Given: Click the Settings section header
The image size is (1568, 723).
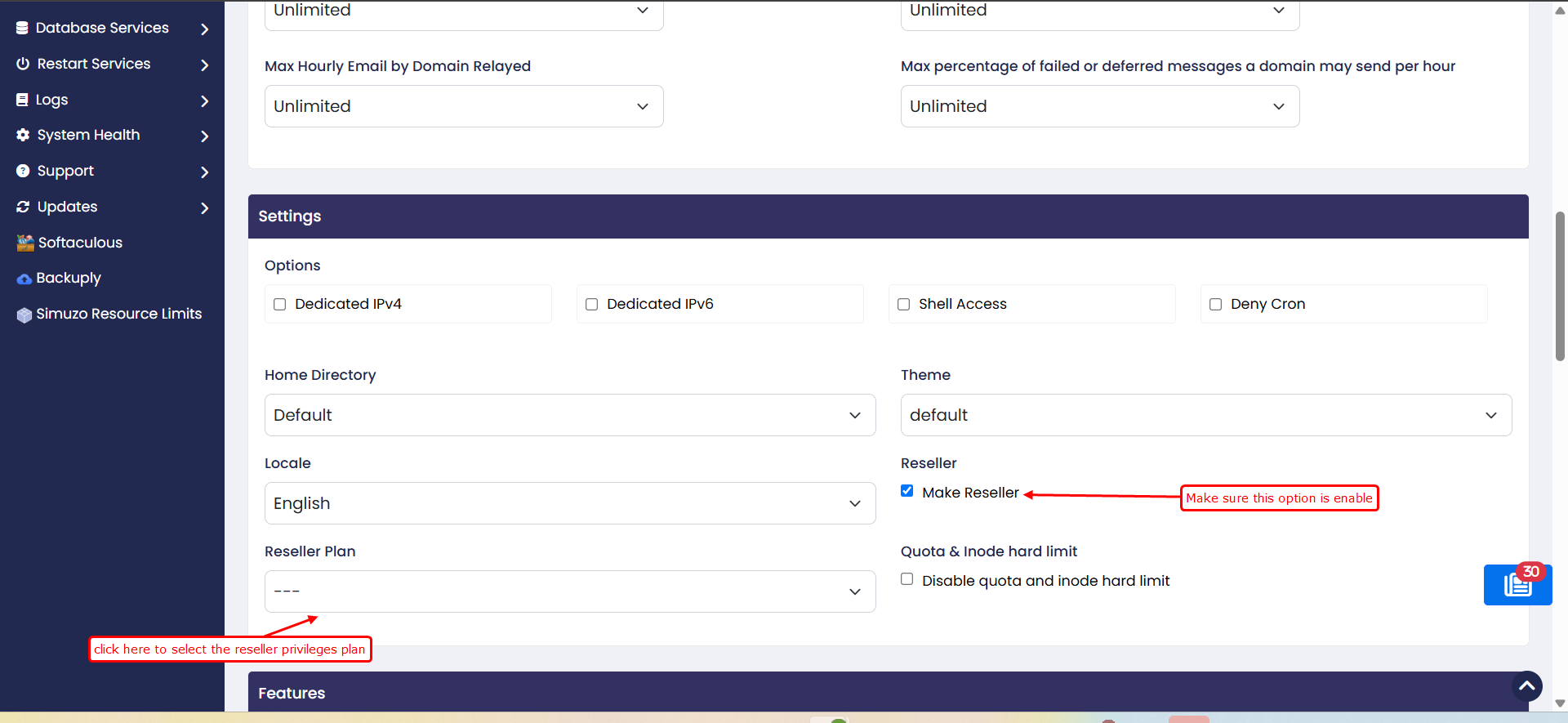Looking at the screenshot, I should [x=889, y=216].
